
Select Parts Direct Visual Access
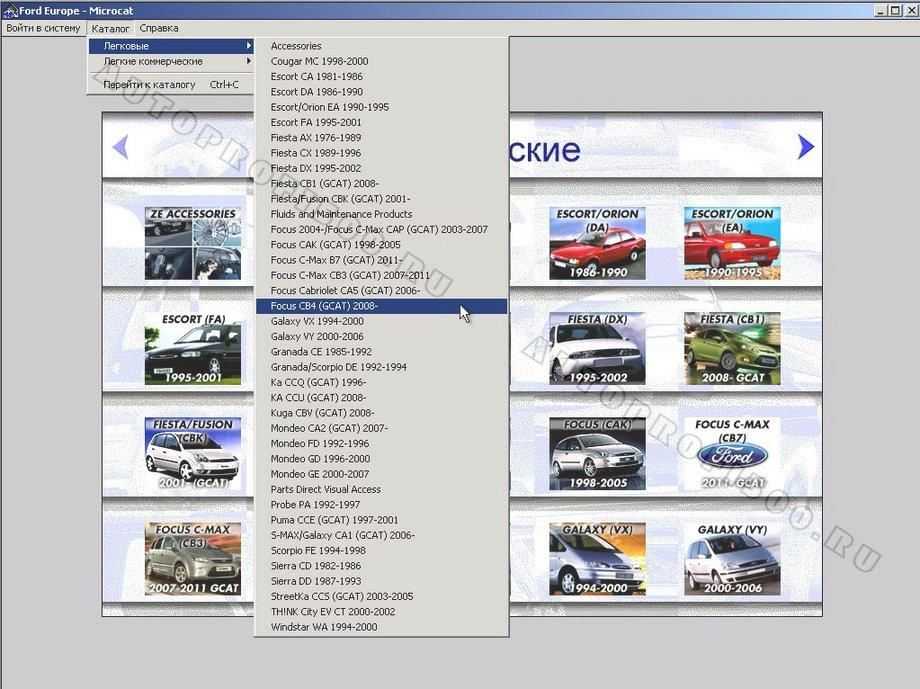pos(381,489)
